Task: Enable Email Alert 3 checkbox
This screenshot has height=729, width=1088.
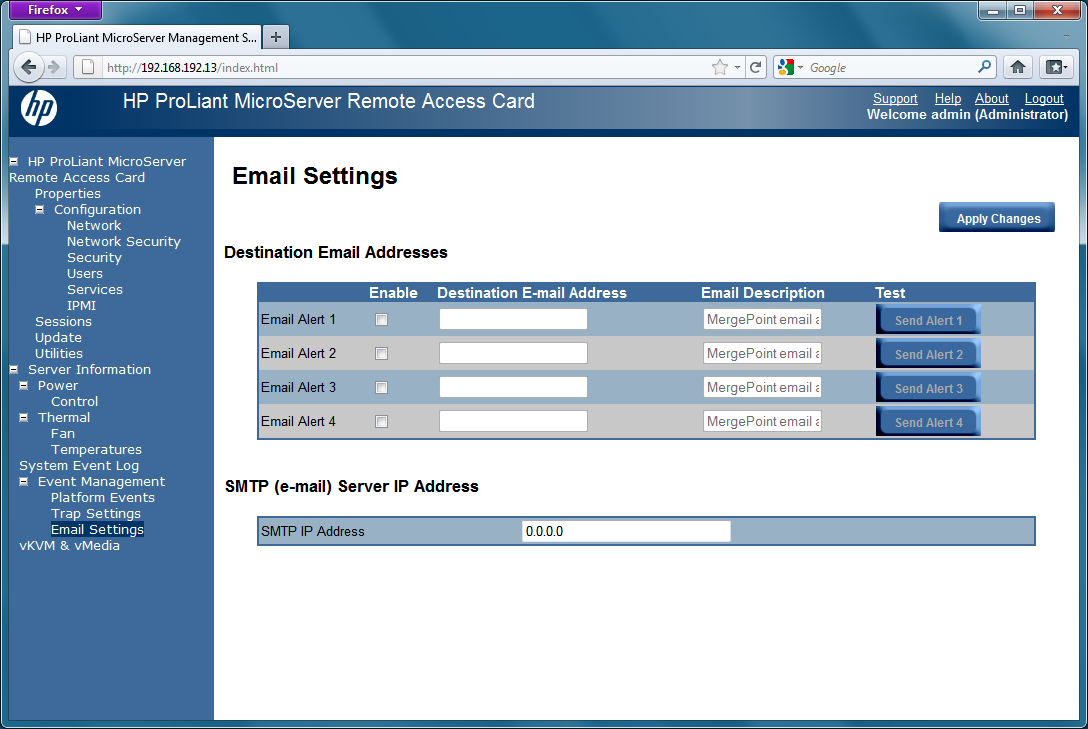Action: point(381,388)
